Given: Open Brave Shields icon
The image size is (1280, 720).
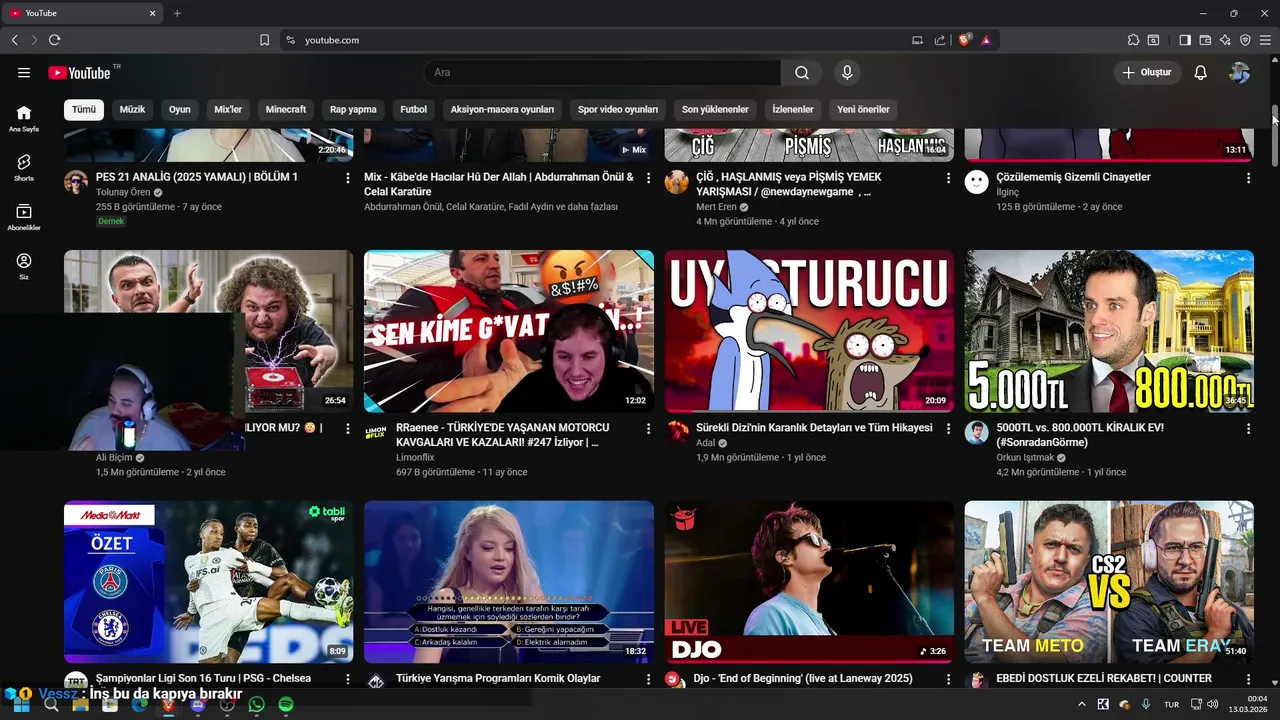Looking at the screenshot, I should [965, 40].
